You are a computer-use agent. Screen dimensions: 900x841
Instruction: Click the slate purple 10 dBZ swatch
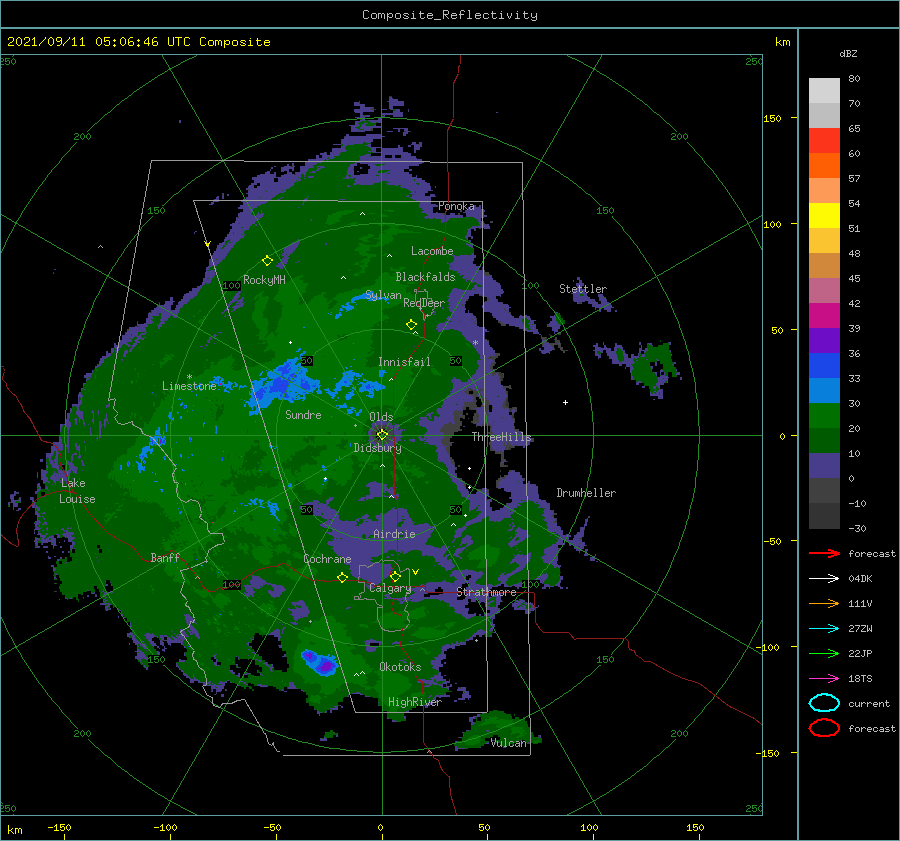[824, 466]
